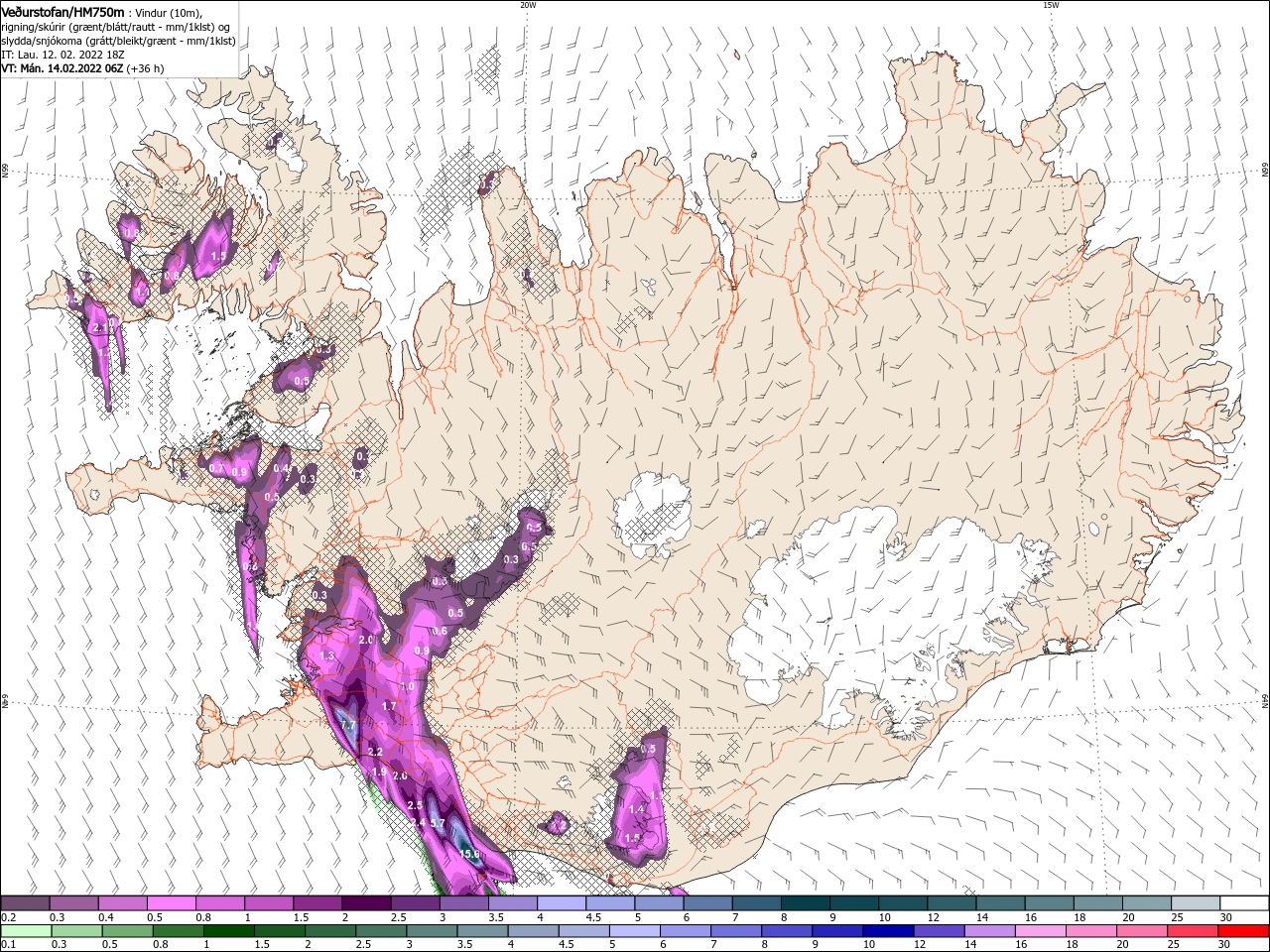Viewport: 1270px width, 952px height.
Task: Select lower legend bright red swatch labeled 30
Action: point(1241,931)
